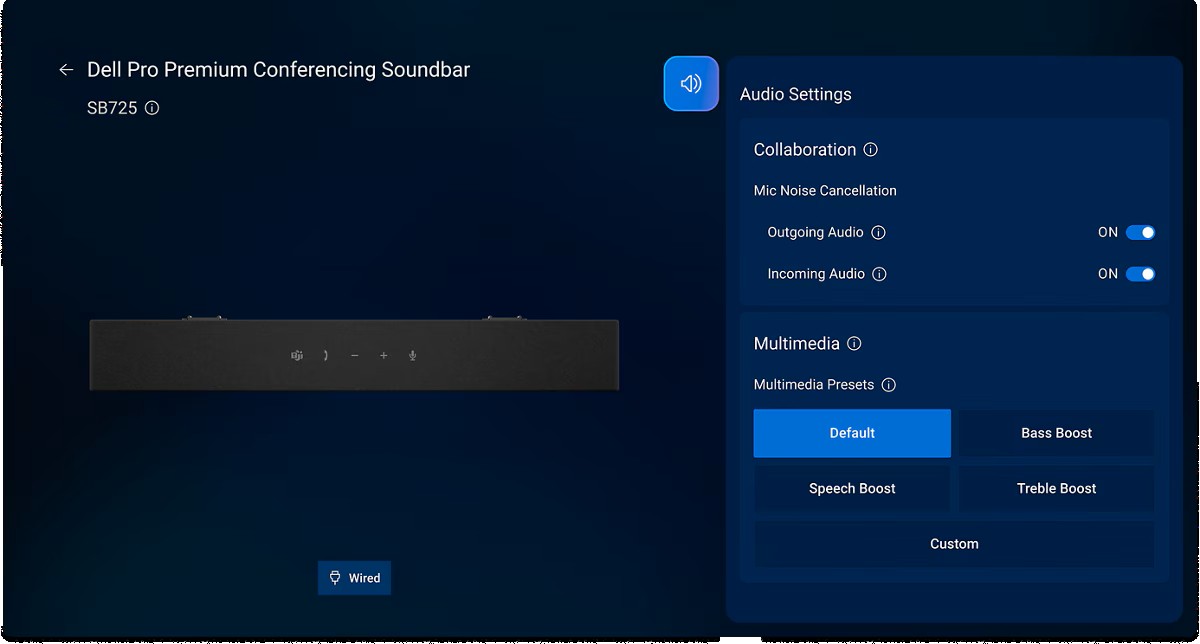Click the Wired connection indicator

(x=354, y=578)
